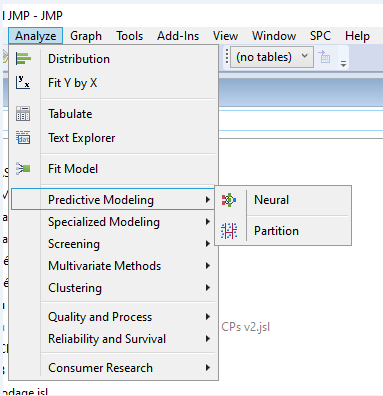Click the table icon beside the tables dropdown

click(324, 57)
